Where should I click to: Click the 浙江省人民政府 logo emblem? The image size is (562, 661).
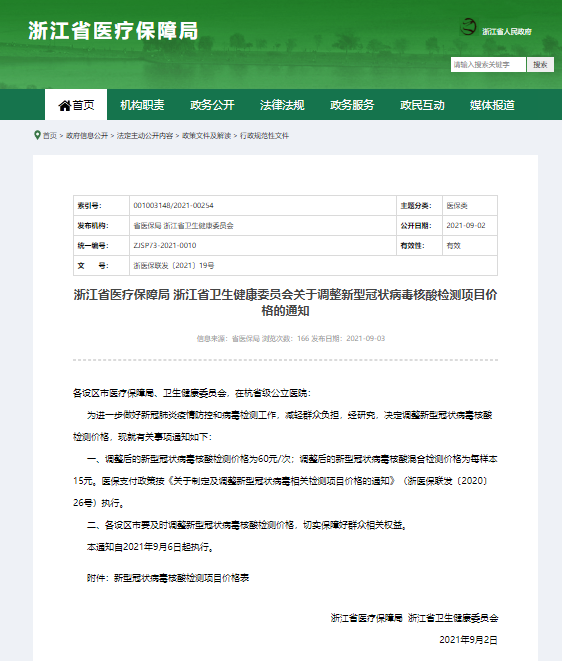[468, 27]
